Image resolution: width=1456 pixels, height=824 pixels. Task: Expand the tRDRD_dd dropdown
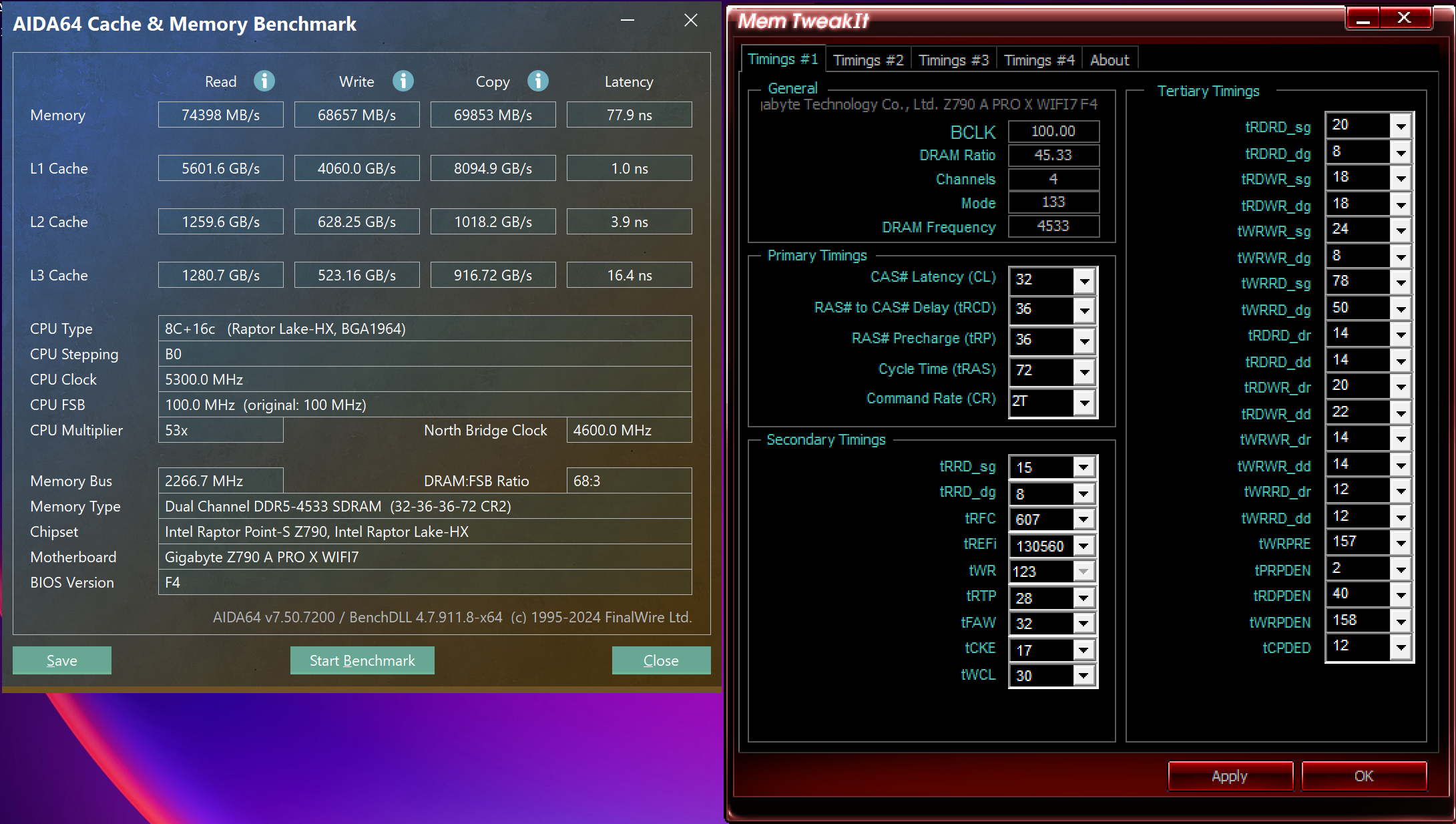(1401, 361)
